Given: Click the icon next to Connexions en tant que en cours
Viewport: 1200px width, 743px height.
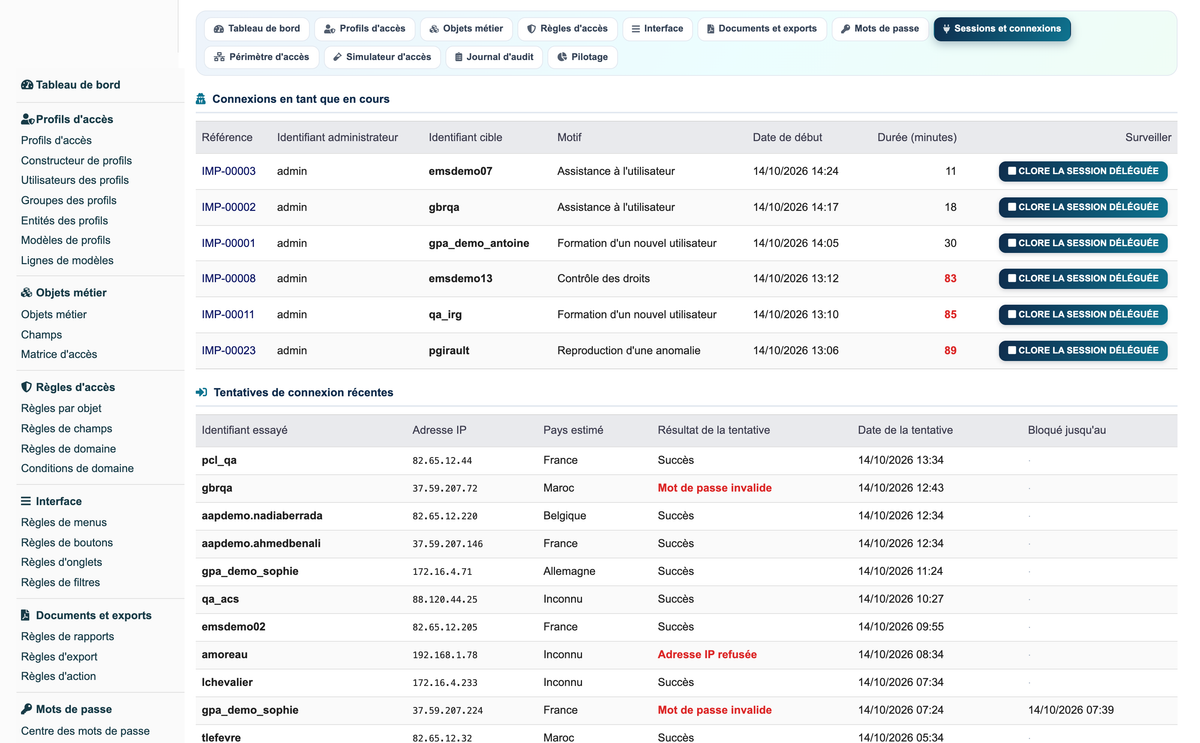Looking at the screenshot, I should pos(201,99).
